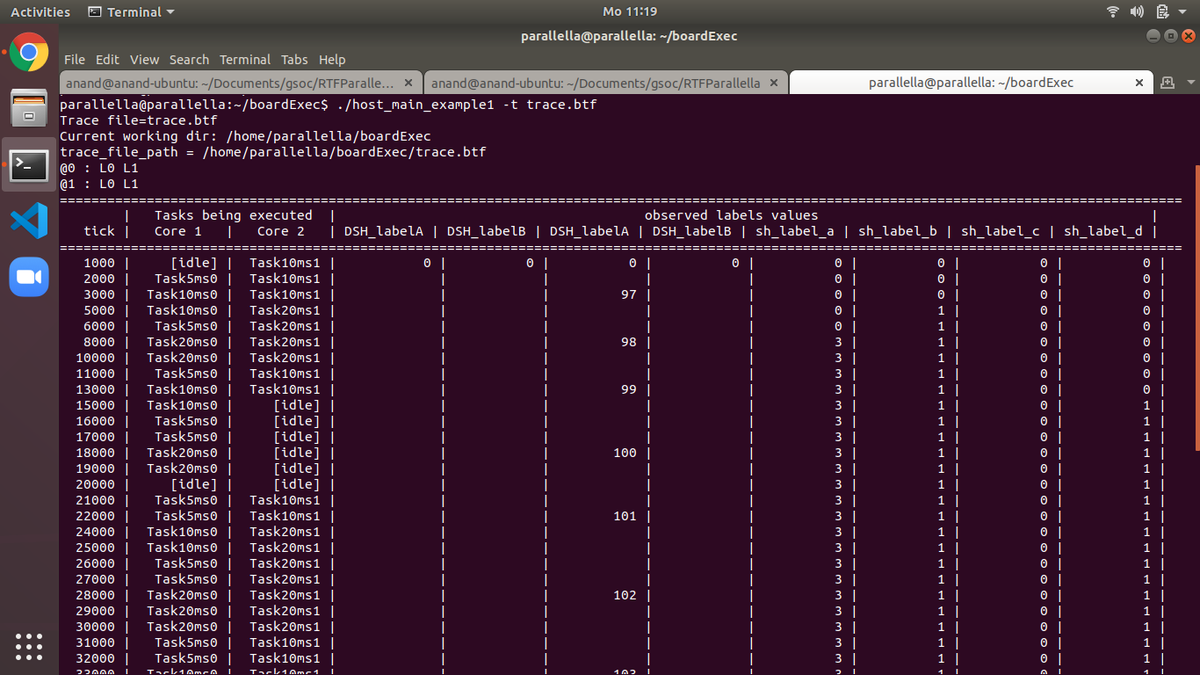Click tick value 5000
1200x675 pixels.
[x=99, y=310]
